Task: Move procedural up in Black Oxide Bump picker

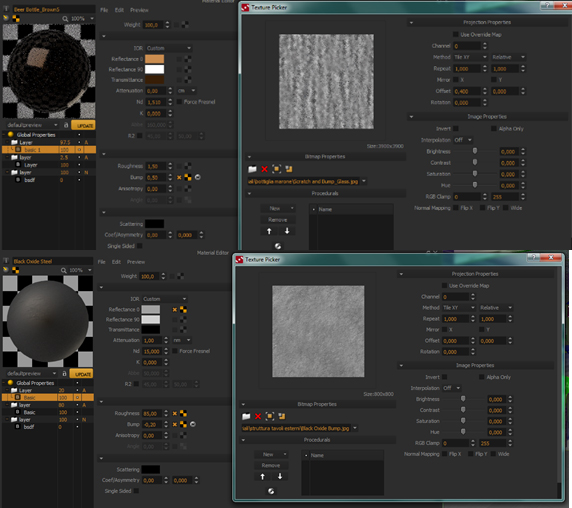Action: click(x=262, y=476)
